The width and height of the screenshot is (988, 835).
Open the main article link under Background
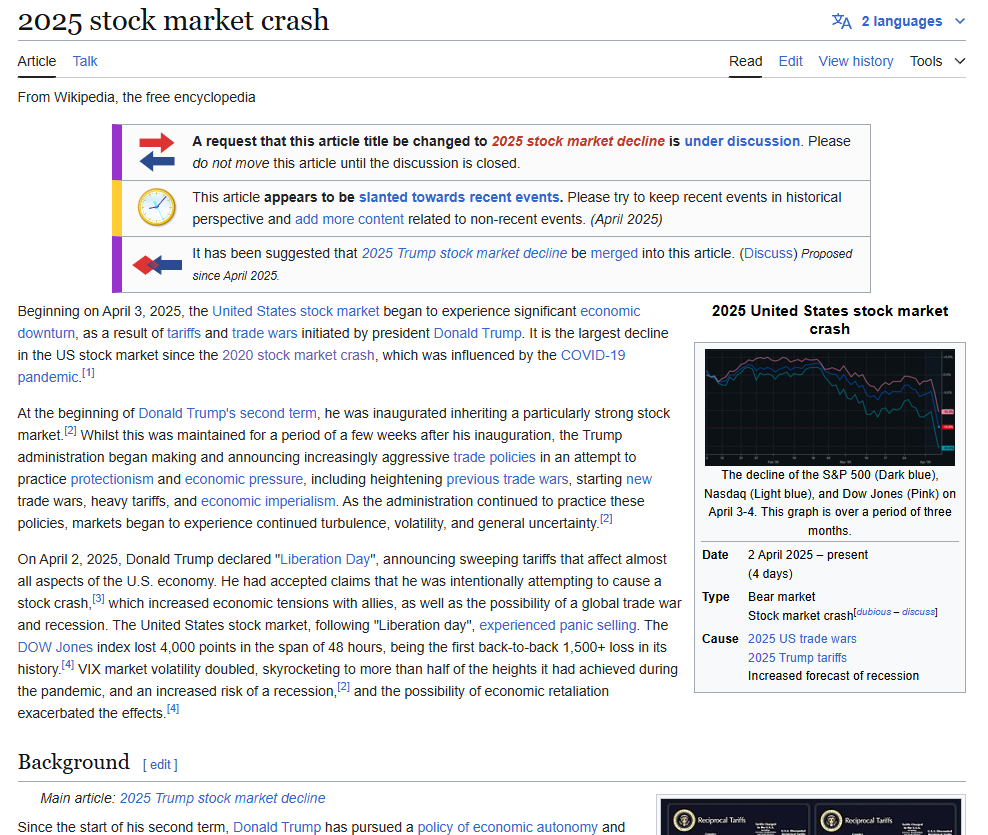point(222,798)
